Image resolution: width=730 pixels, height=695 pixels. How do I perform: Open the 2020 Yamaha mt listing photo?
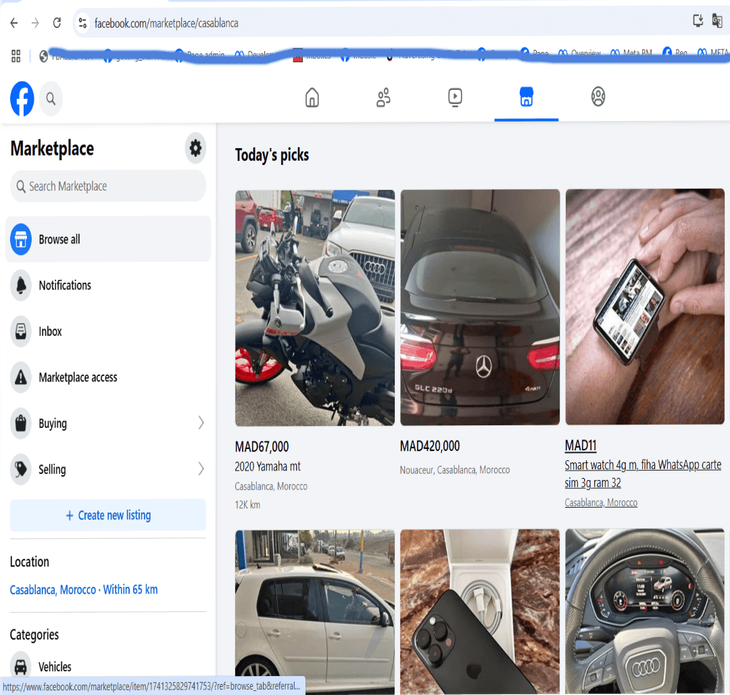tap(315, 308)
